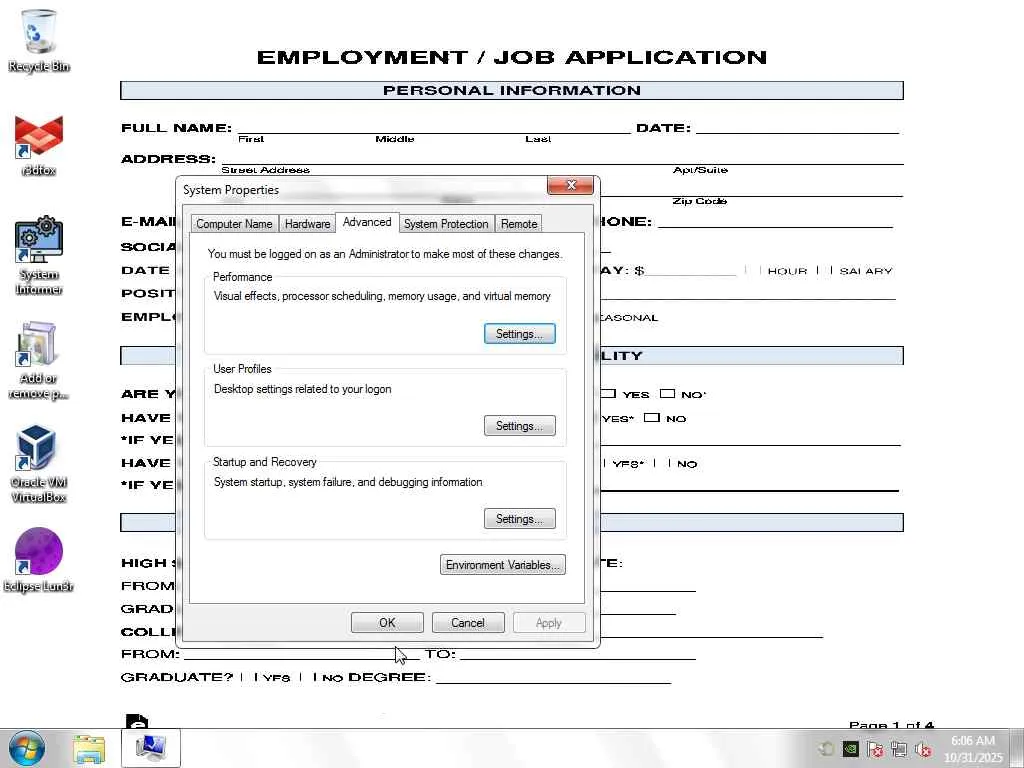Cancel the System Properties dialog
Screen dimensions: 1024x768
(x=468, y=622)
